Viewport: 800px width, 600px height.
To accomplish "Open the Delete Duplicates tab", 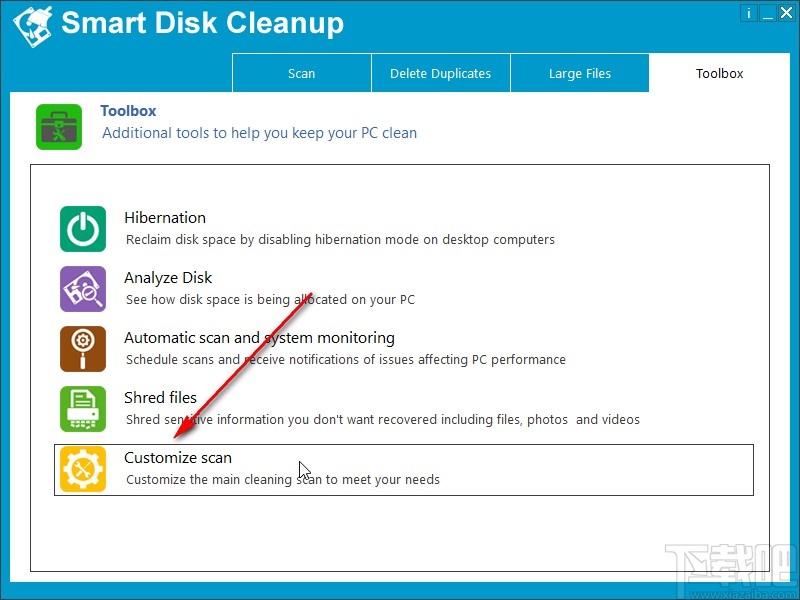I will pos(441,73).
